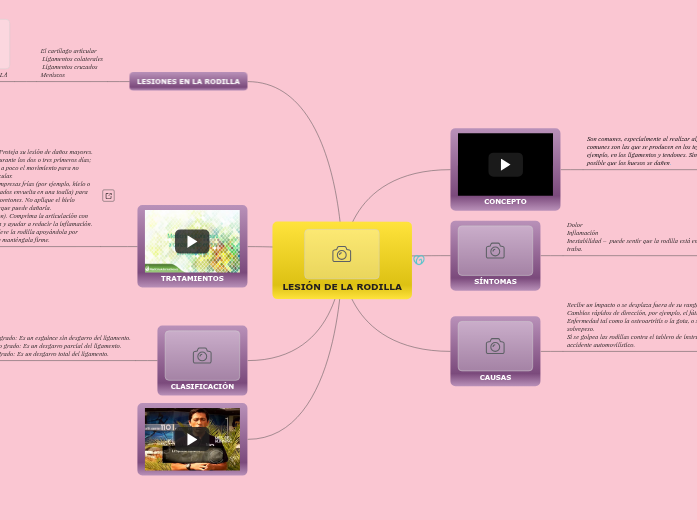Play the untitled video below CLASIFICACIÓN
This screenshot has width=697, height=520.
tap(192, 438)
